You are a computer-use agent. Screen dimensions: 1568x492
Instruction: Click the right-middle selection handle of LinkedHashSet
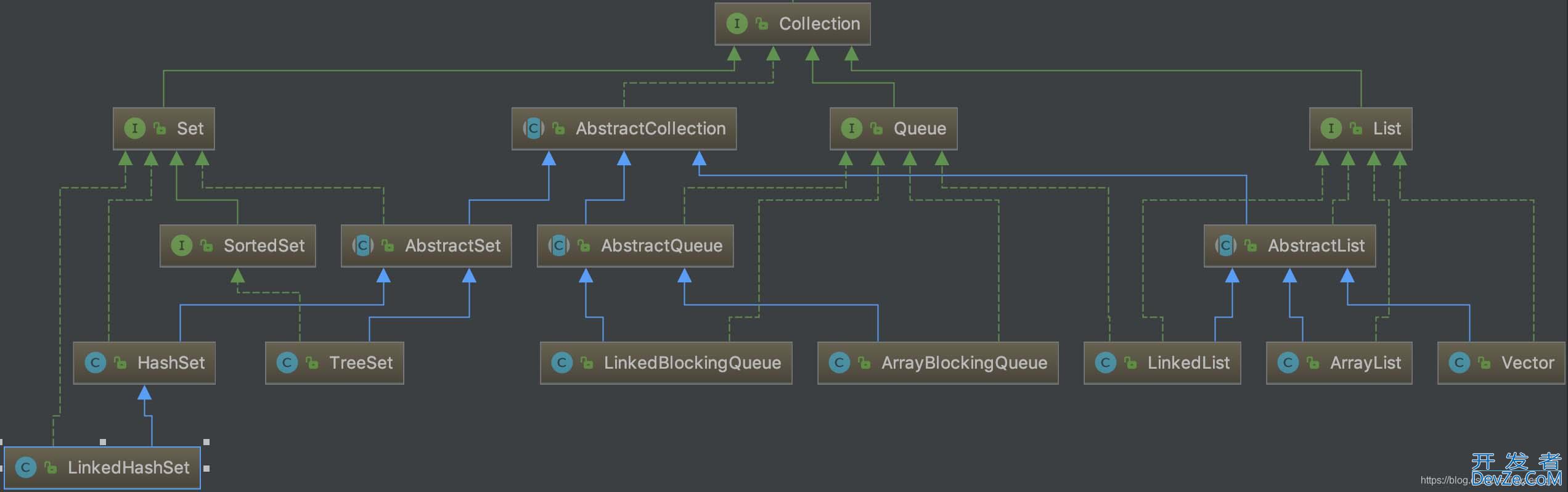(x=206, y=469)
